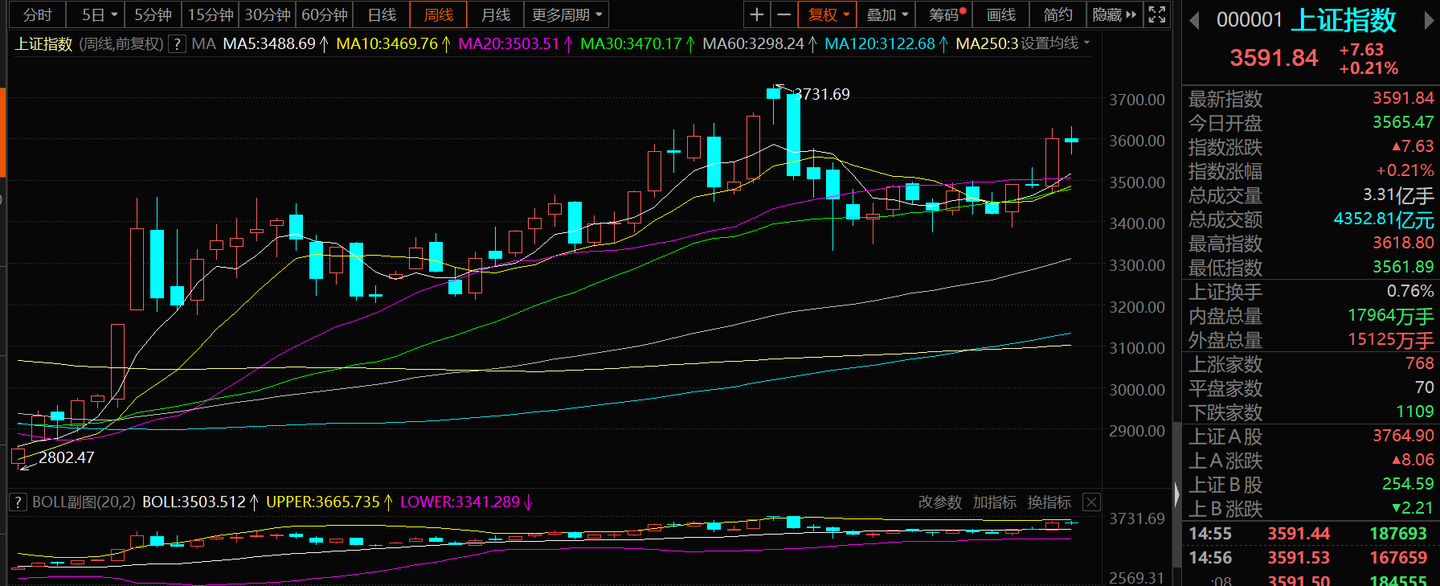Open the 更多周期 dropdown
The height and width of the screenshot is (586, 1440).
(x=567, y=15)
